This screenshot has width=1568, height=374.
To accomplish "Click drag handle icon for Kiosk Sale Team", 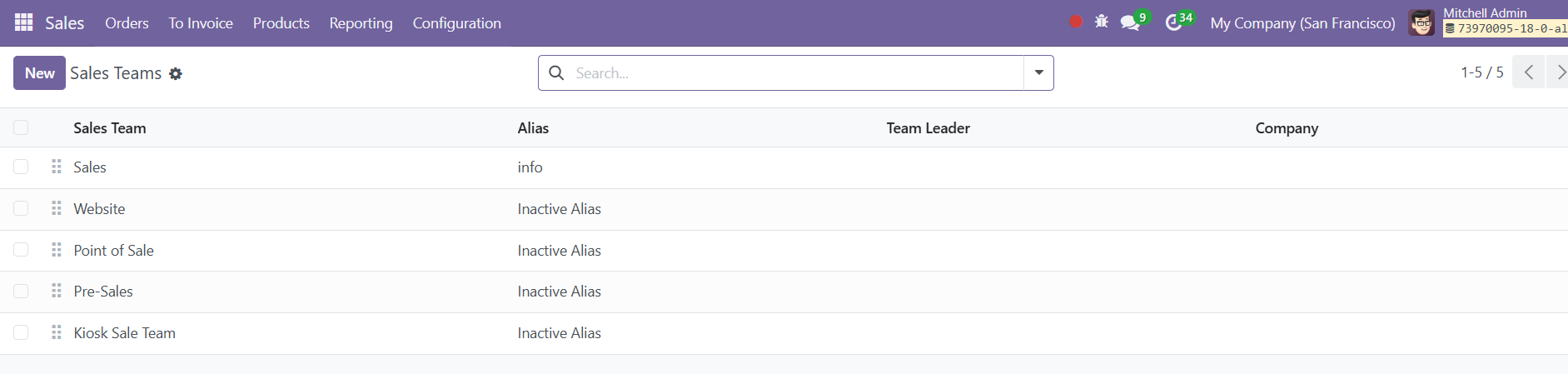I will click(x=57, y=332).
